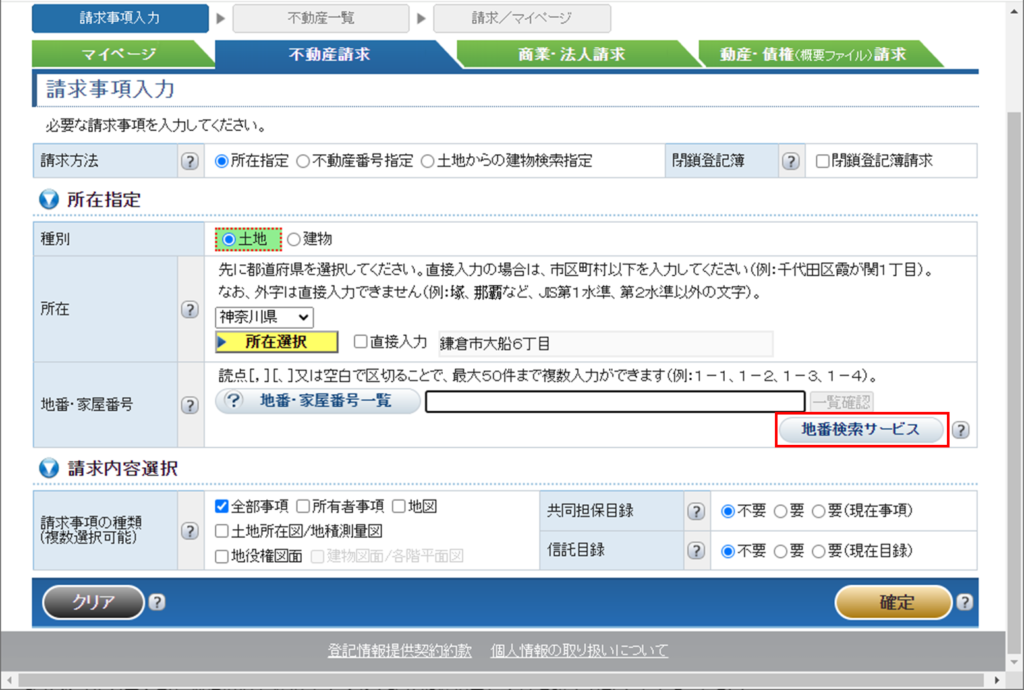Collapse the 所在指定 section header arrow
This screenshot has height=690, width=1024.
(x=48, y=200)
